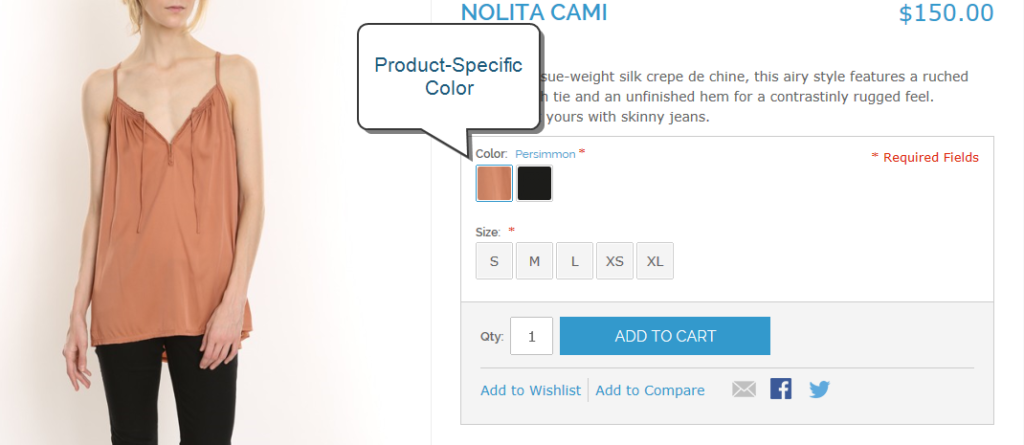Click the Product-Specific Color callout bubble
1024x445 pixels.
(x=449, y=76)
